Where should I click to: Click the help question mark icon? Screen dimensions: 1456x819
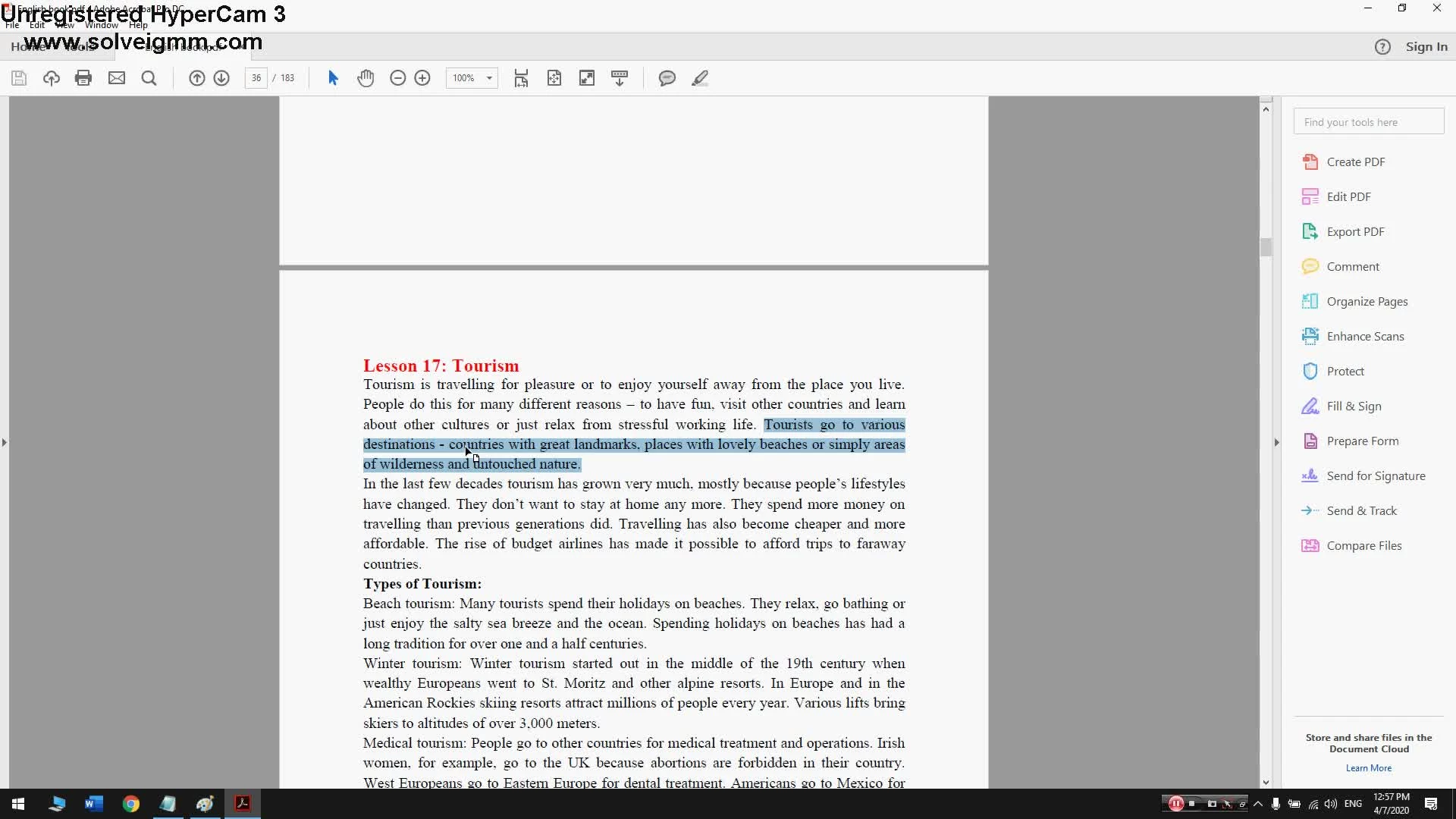(1382, 47)
